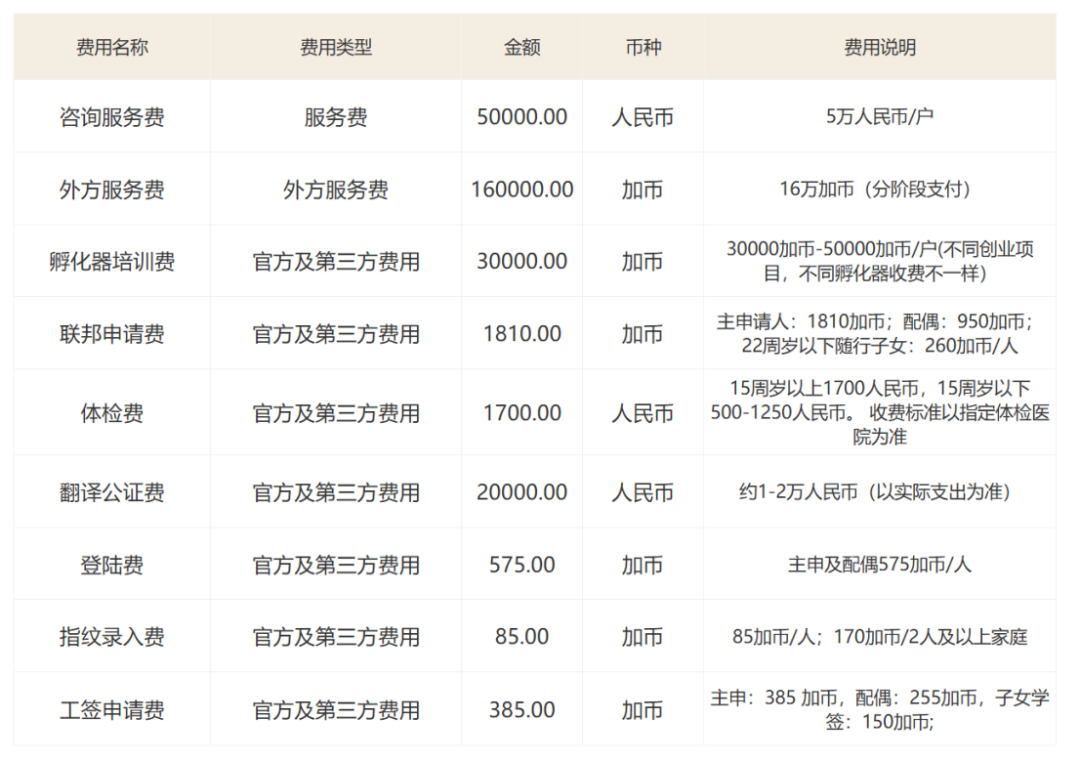Screen dimensions: 1080x760
Task: Select the 工签申请费 cell
Action: (112, 710)
